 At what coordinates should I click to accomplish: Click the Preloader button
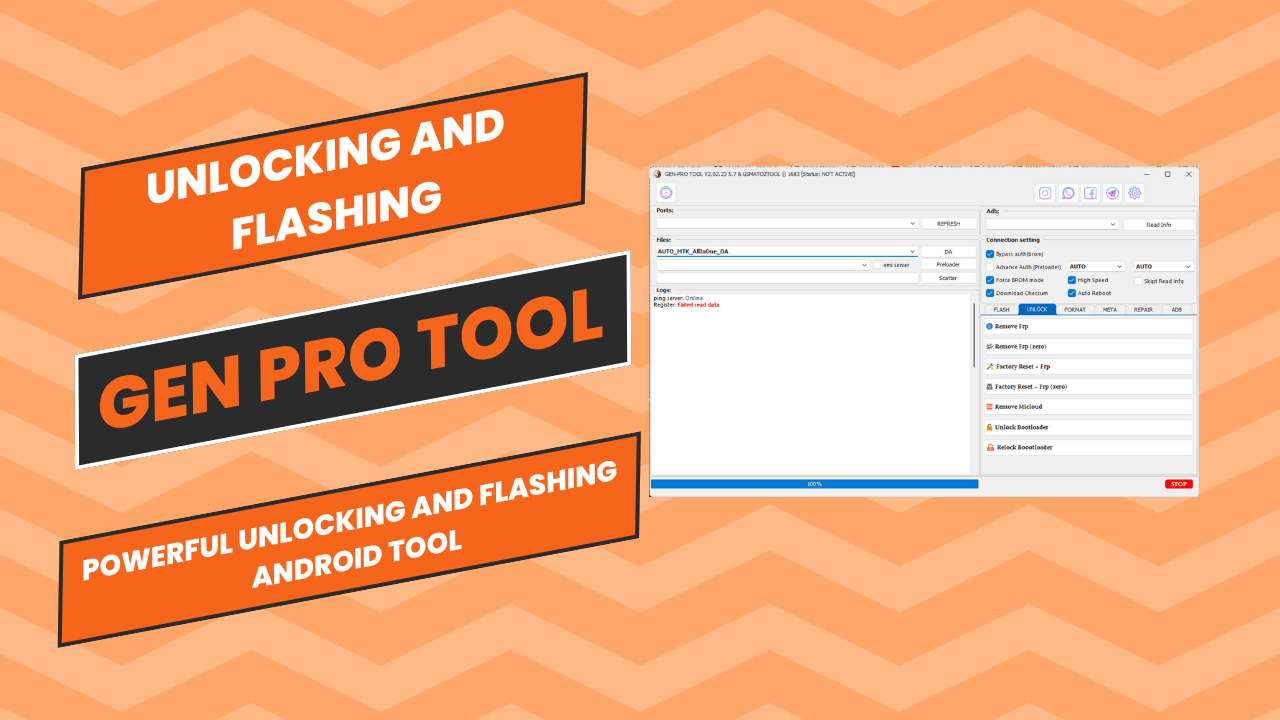[948, 265]
